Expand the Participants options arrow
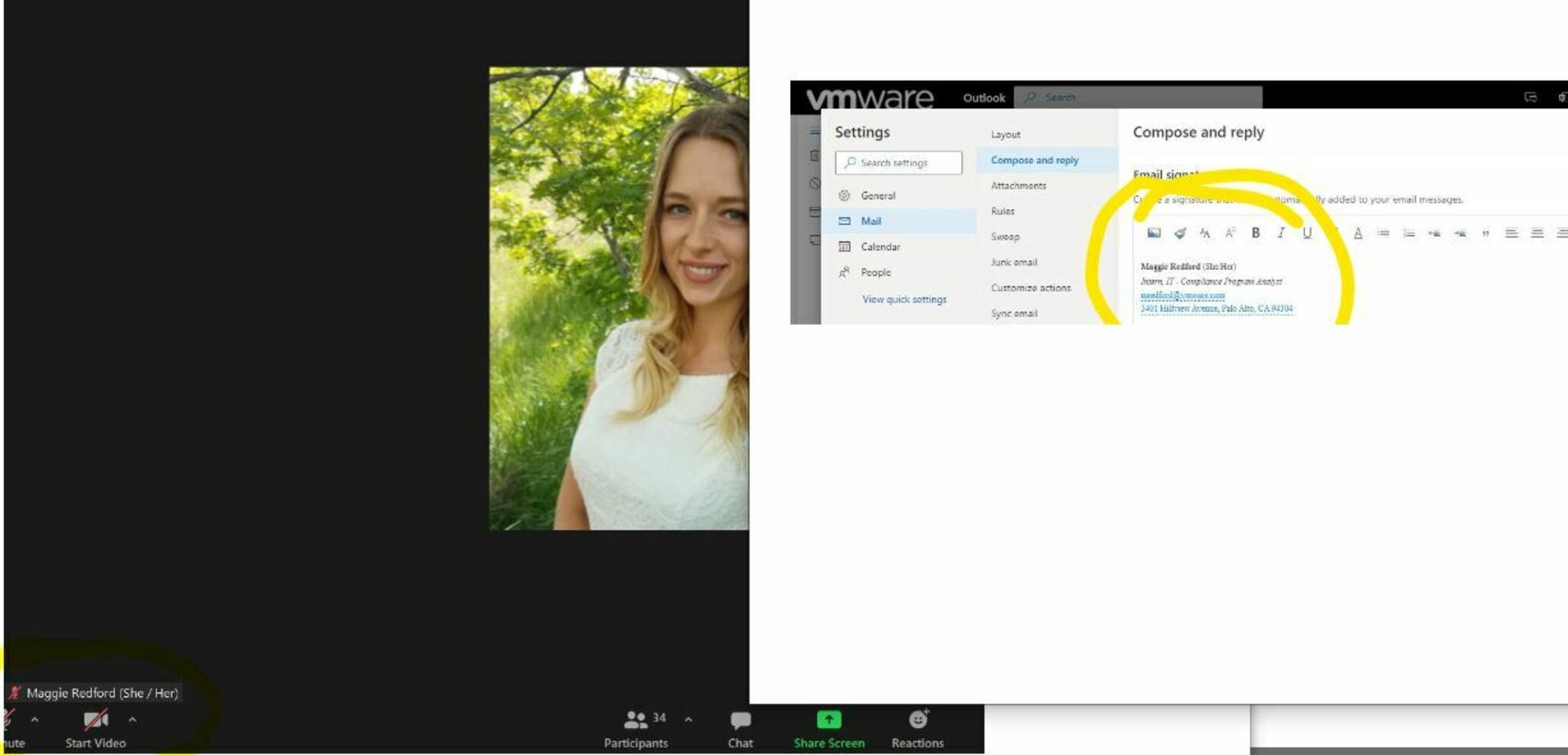1568x755 pixels. (688, 720)
